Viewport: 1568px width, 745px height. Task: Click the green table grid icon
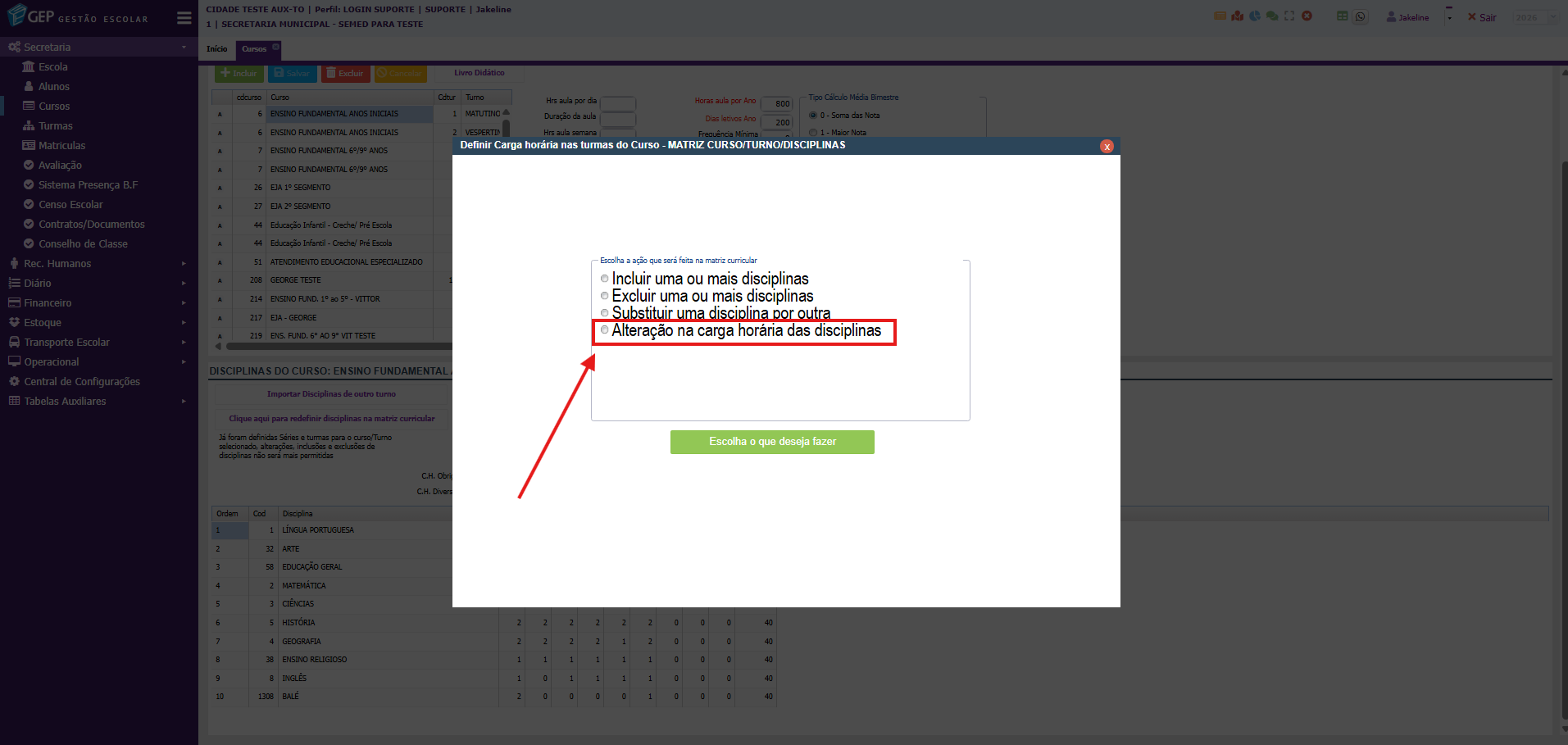tap(1343, 16)
